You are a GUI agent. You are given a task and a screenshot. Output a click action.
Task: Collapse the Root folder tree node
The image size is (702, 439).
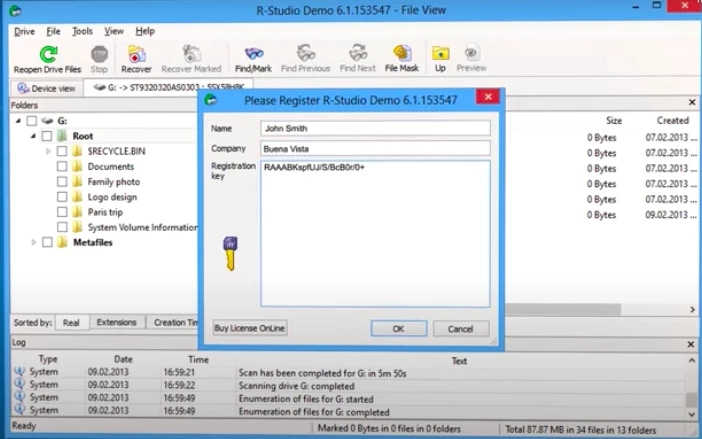(33, 136)
